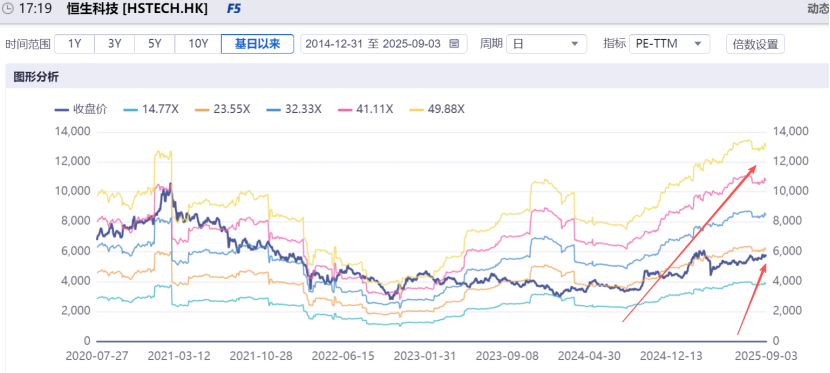Click the 动态 link at top right
Viewport: 830px width, 373px height.
818,9
